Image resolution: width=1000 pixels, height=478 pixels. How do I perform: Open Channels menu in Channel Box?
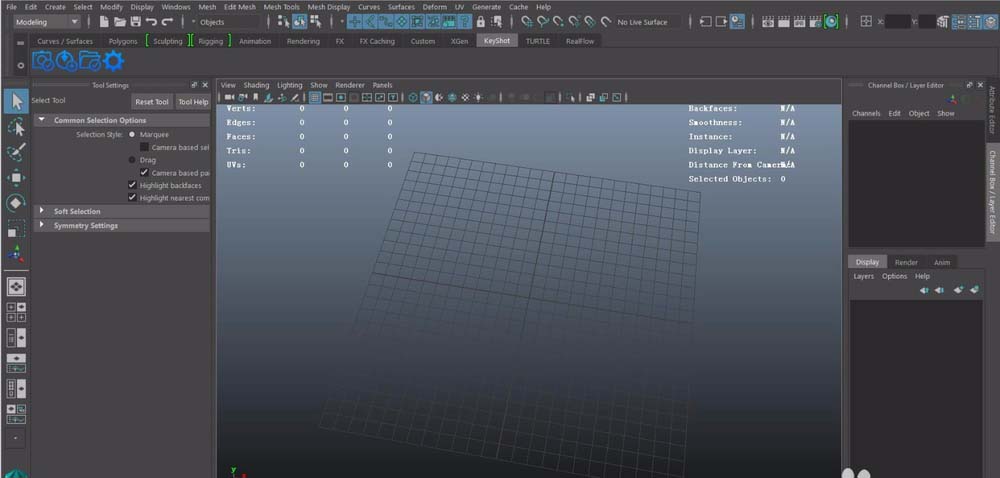866,113
